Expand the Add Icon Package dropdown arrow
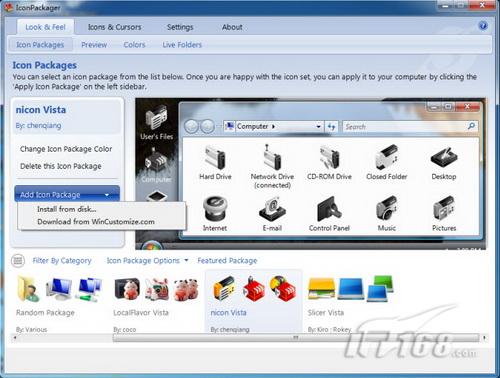 point(107,195)
